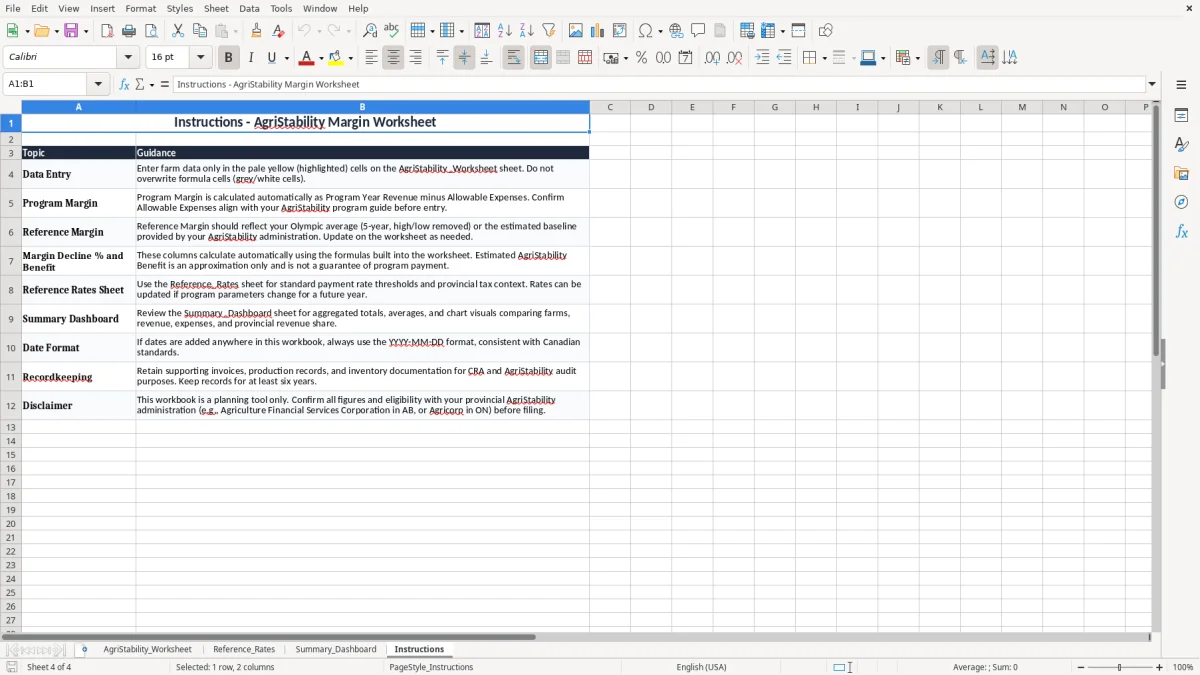Open the Format menu

[x=141, y=8]
